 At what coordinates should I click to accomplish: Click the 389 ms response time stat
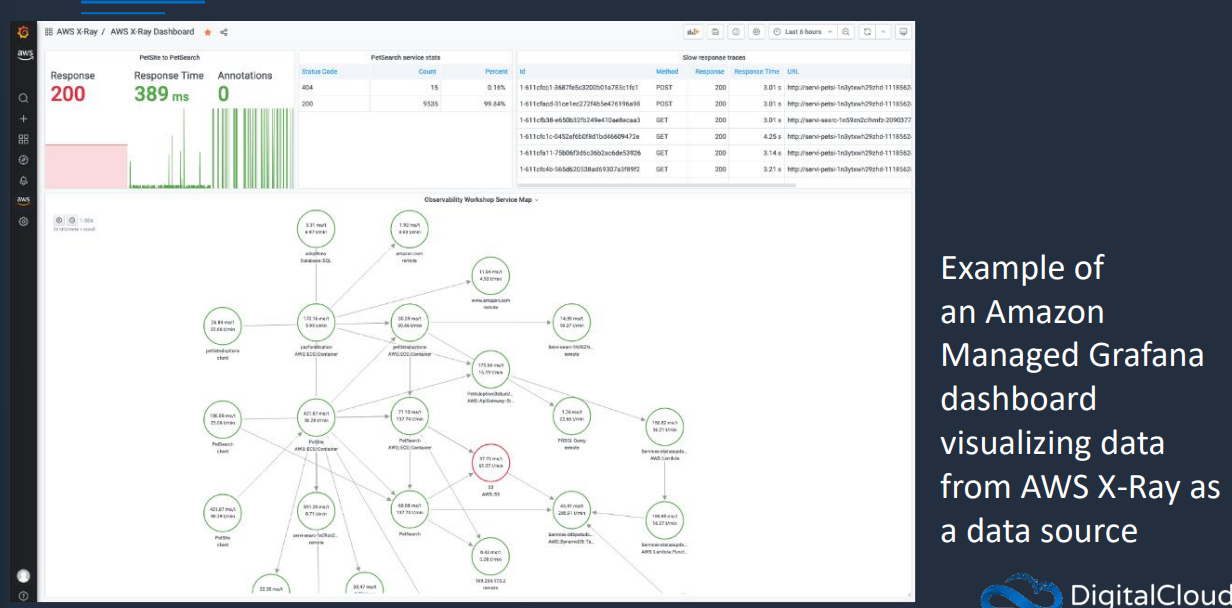pos(162,94)
